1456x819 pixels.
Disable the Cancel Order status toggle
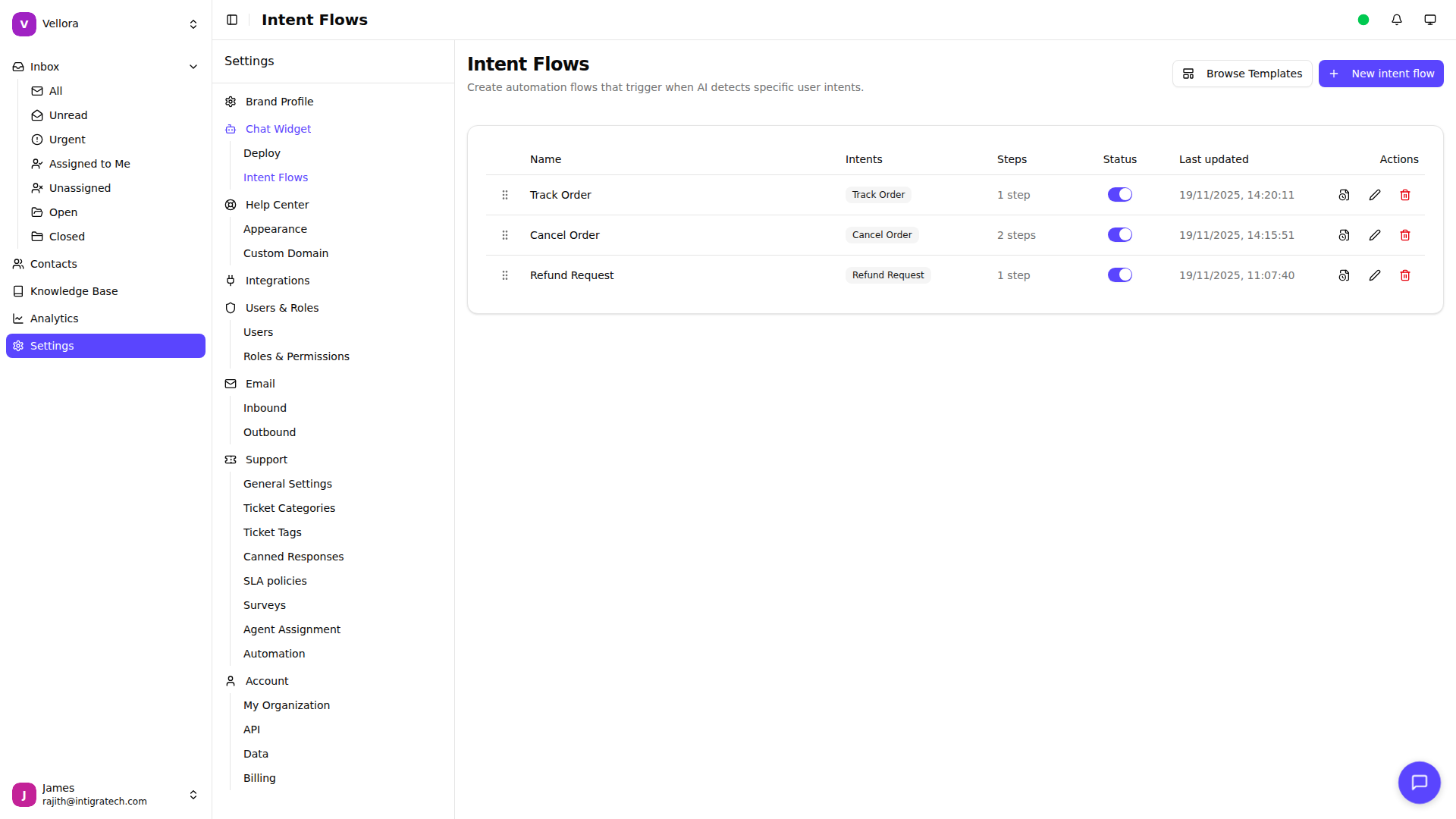pyautogui.click(x=1120, y=235)
